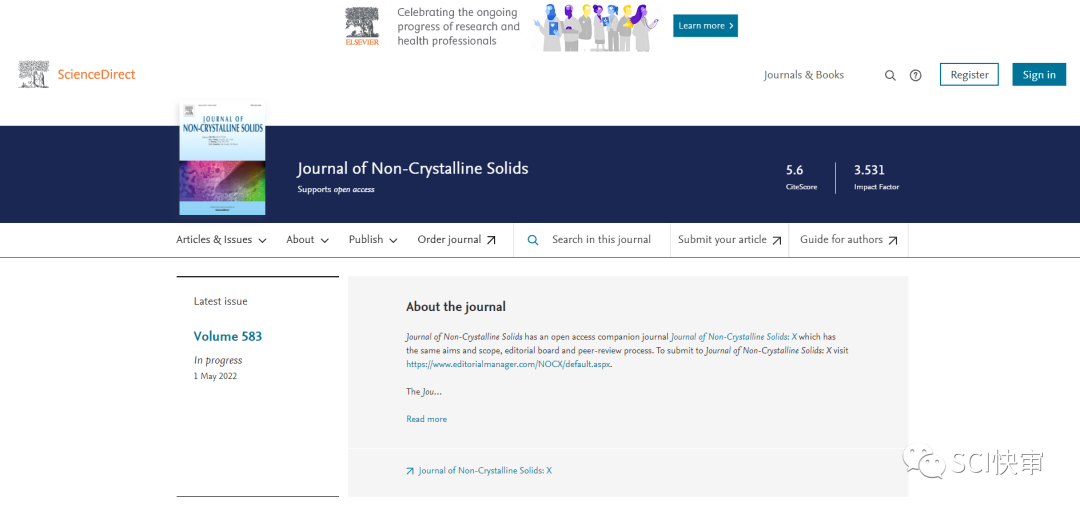This screenshot has height=510, width=1080.
Task: Open the help question mark icon
Action: click(x=915, y=75)
